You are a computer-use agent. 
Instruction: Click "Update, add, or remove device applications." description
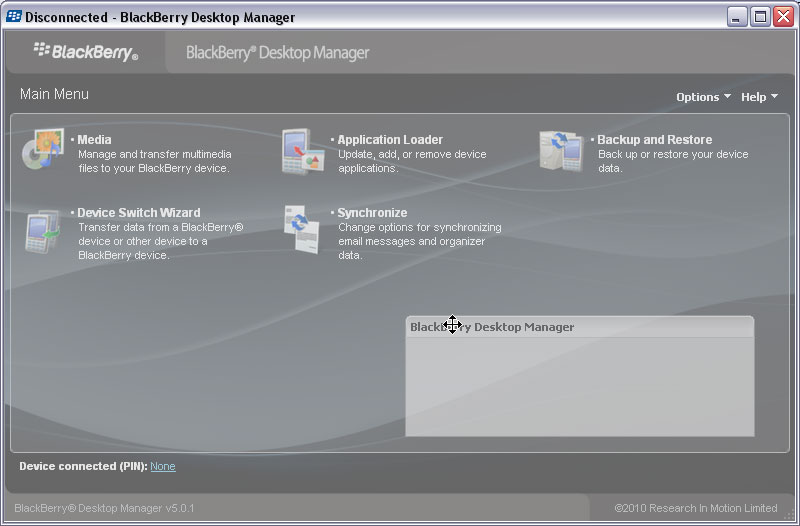point(412,161)
